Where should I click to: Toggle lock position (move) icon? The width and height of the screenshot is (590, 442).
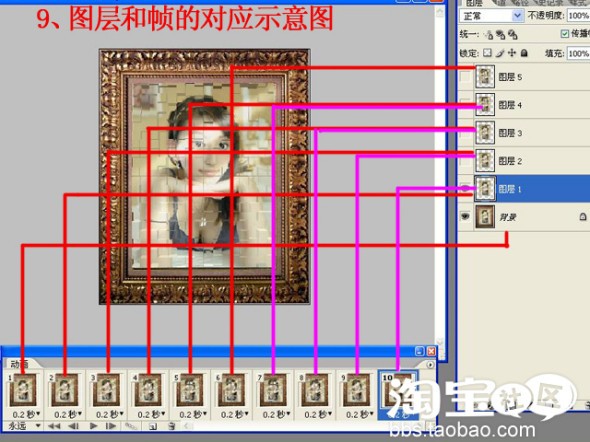point(512,53)
